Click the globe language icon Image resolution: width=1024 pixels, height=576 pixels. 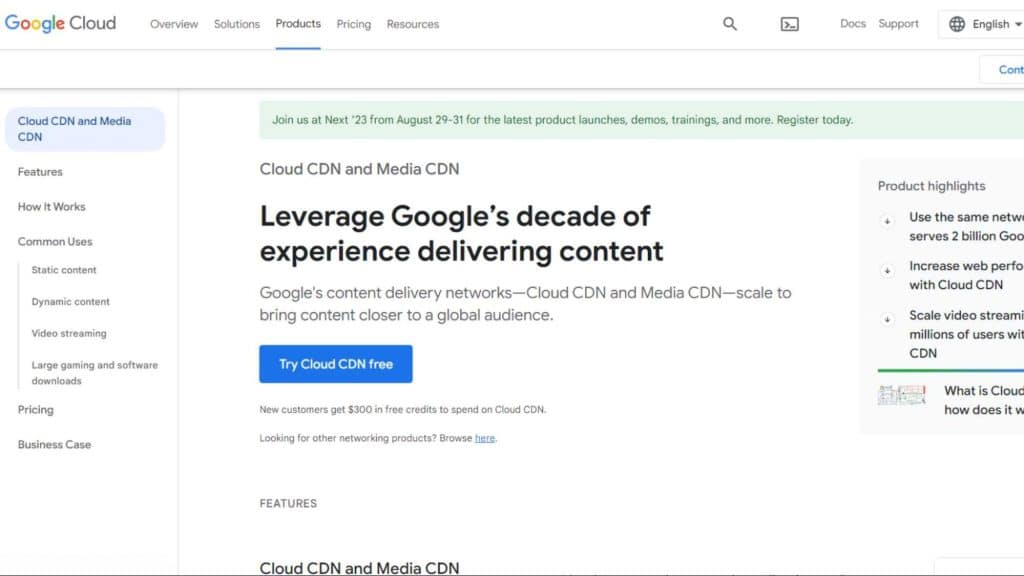[x=957, y=24]
